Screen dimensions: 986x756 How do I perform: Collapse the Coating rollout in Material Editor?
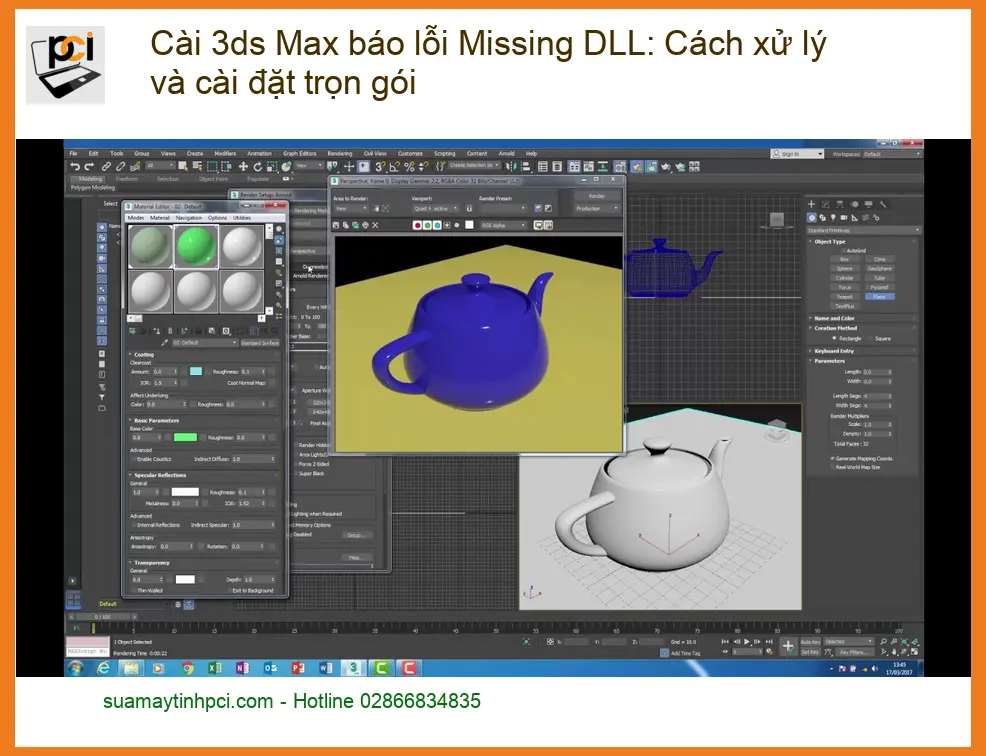pos(143,354)
